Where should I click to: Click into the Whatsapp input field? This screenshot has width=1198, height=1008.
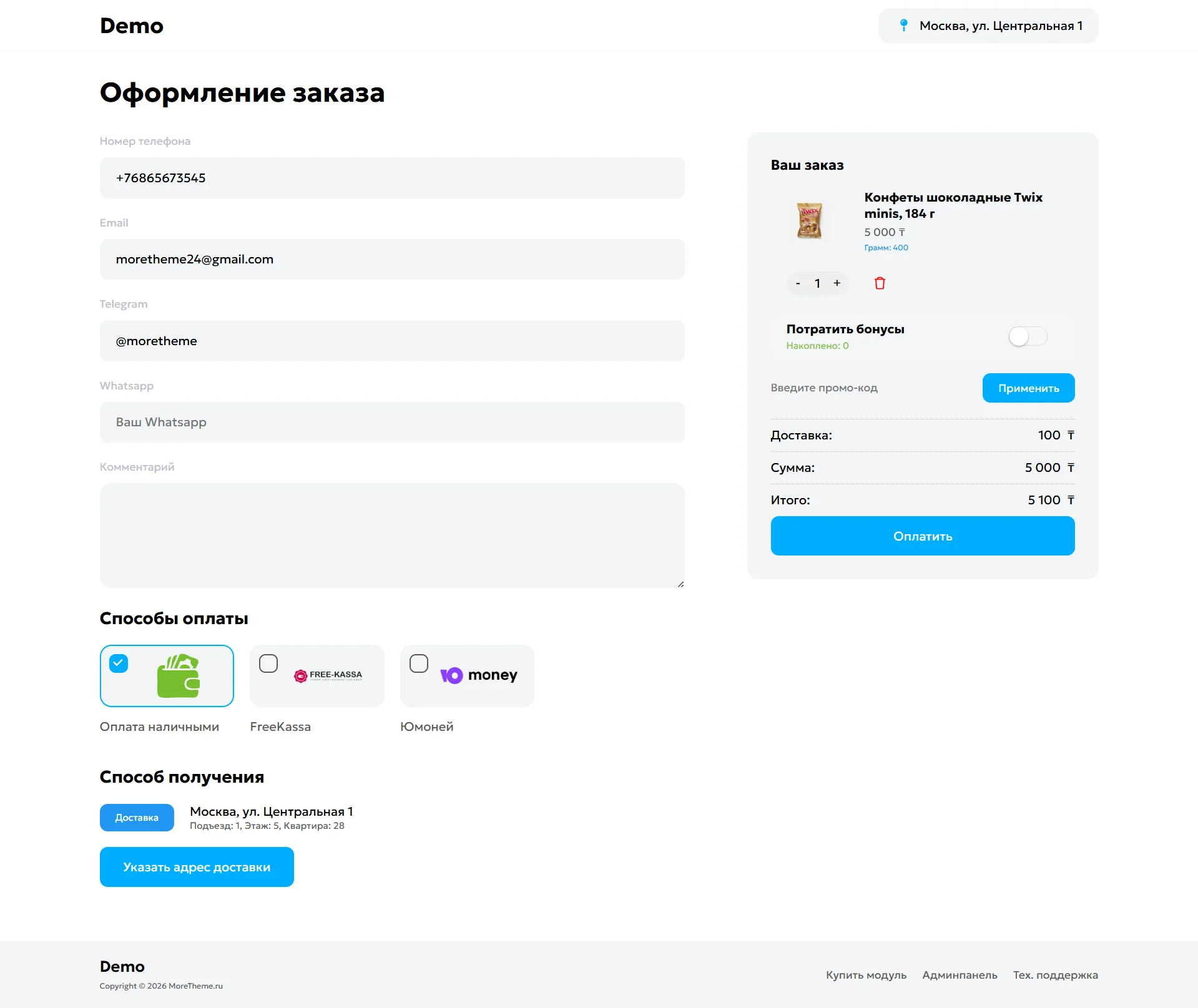click(x=392, y=423)
